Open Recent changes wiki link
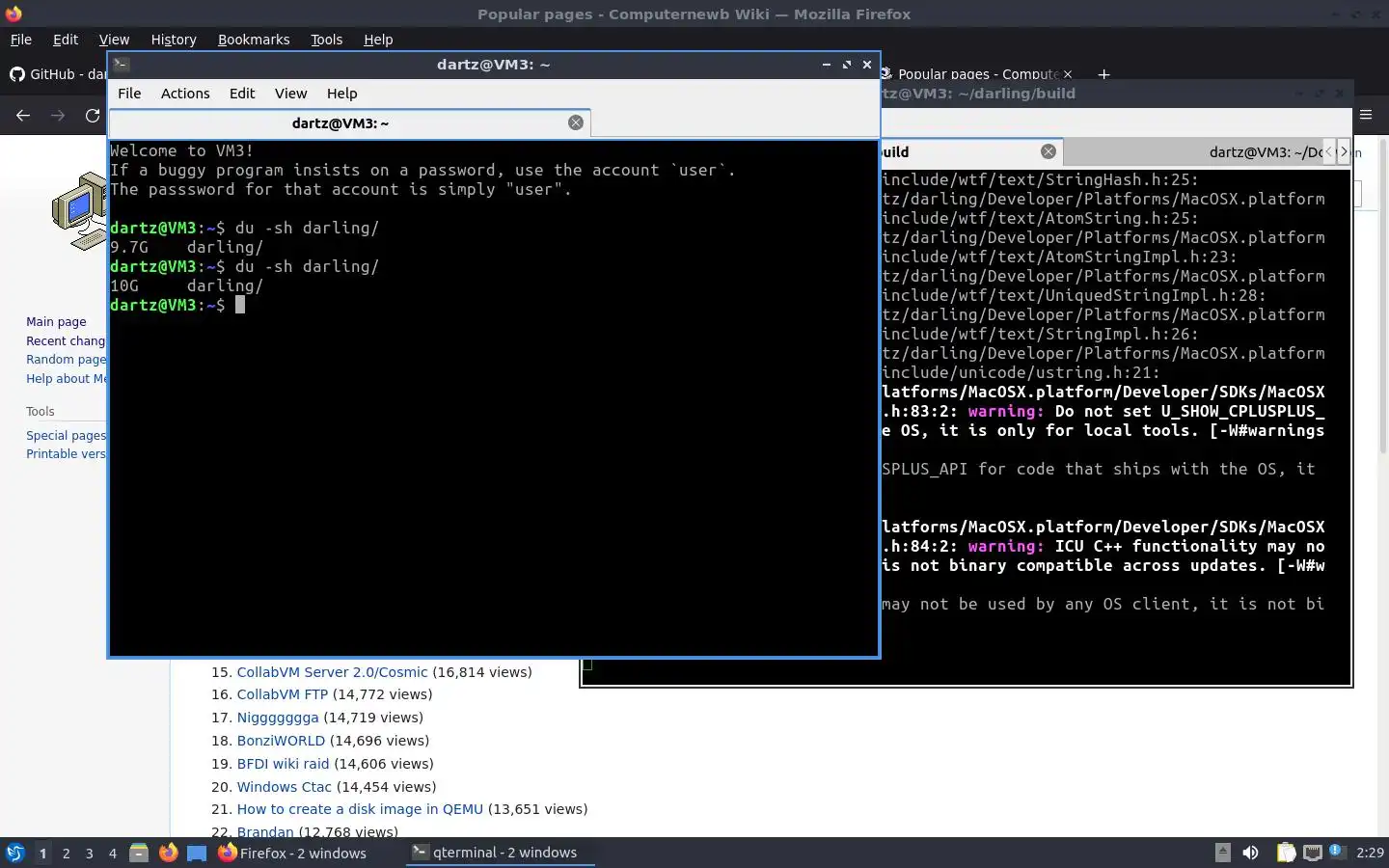 tap(66, 341)
